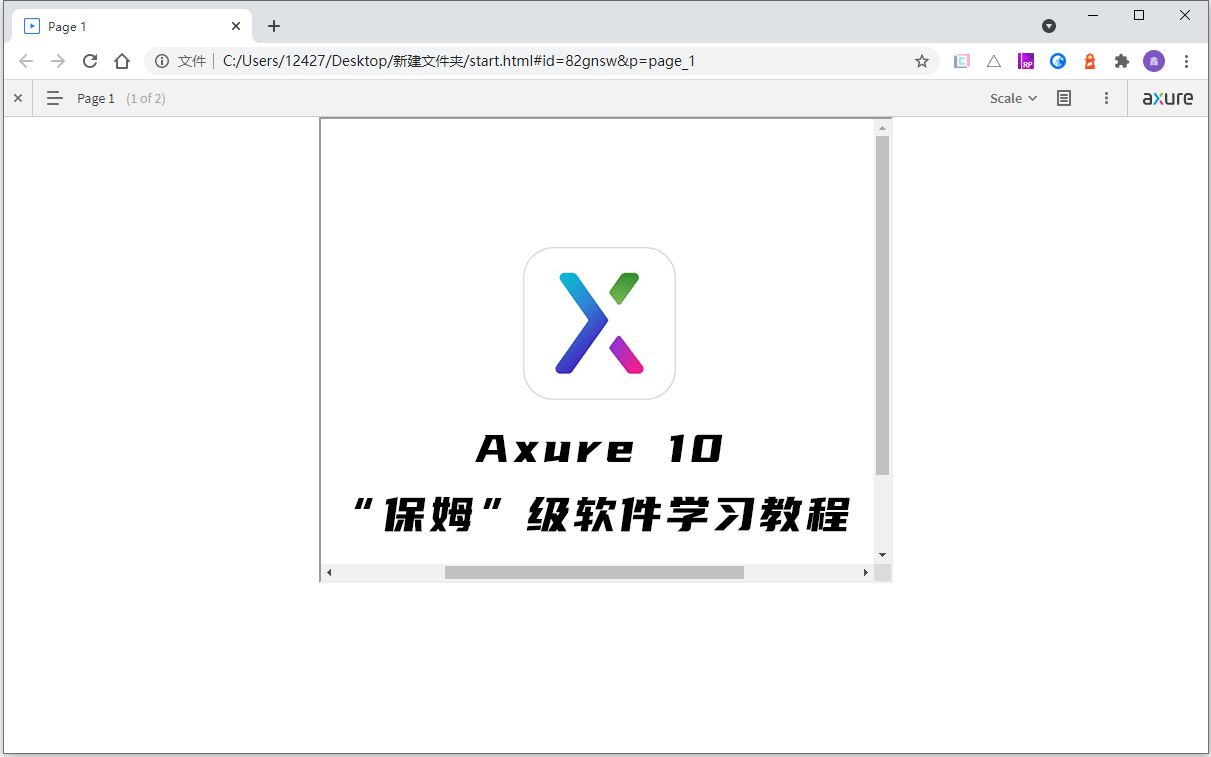
Task: Click the address bar URL
Action: pyautogui.click(x=459, y=61)
